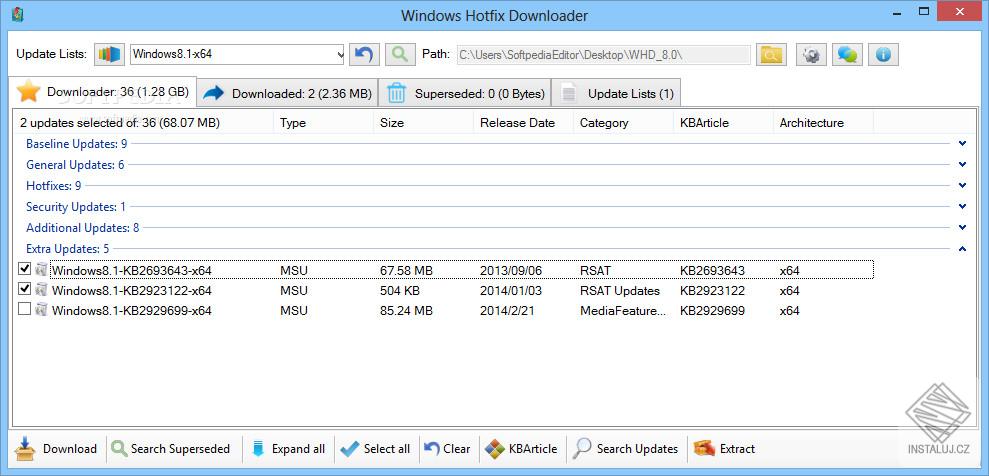Switch to the Downloaded: 2 tab
The image size is (989, 476).
(288, 94)
